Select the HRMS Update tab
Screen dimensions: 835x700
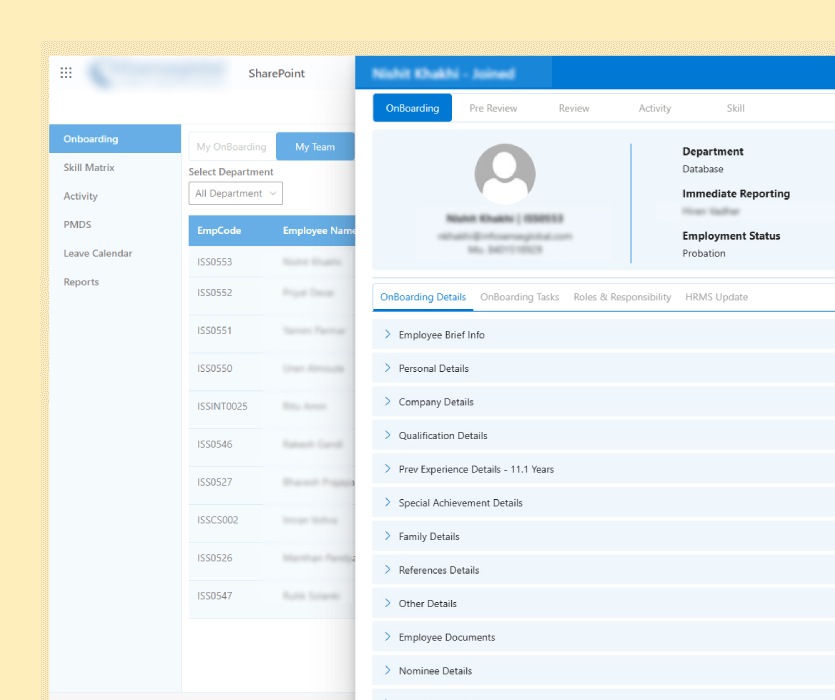[716, 297]
